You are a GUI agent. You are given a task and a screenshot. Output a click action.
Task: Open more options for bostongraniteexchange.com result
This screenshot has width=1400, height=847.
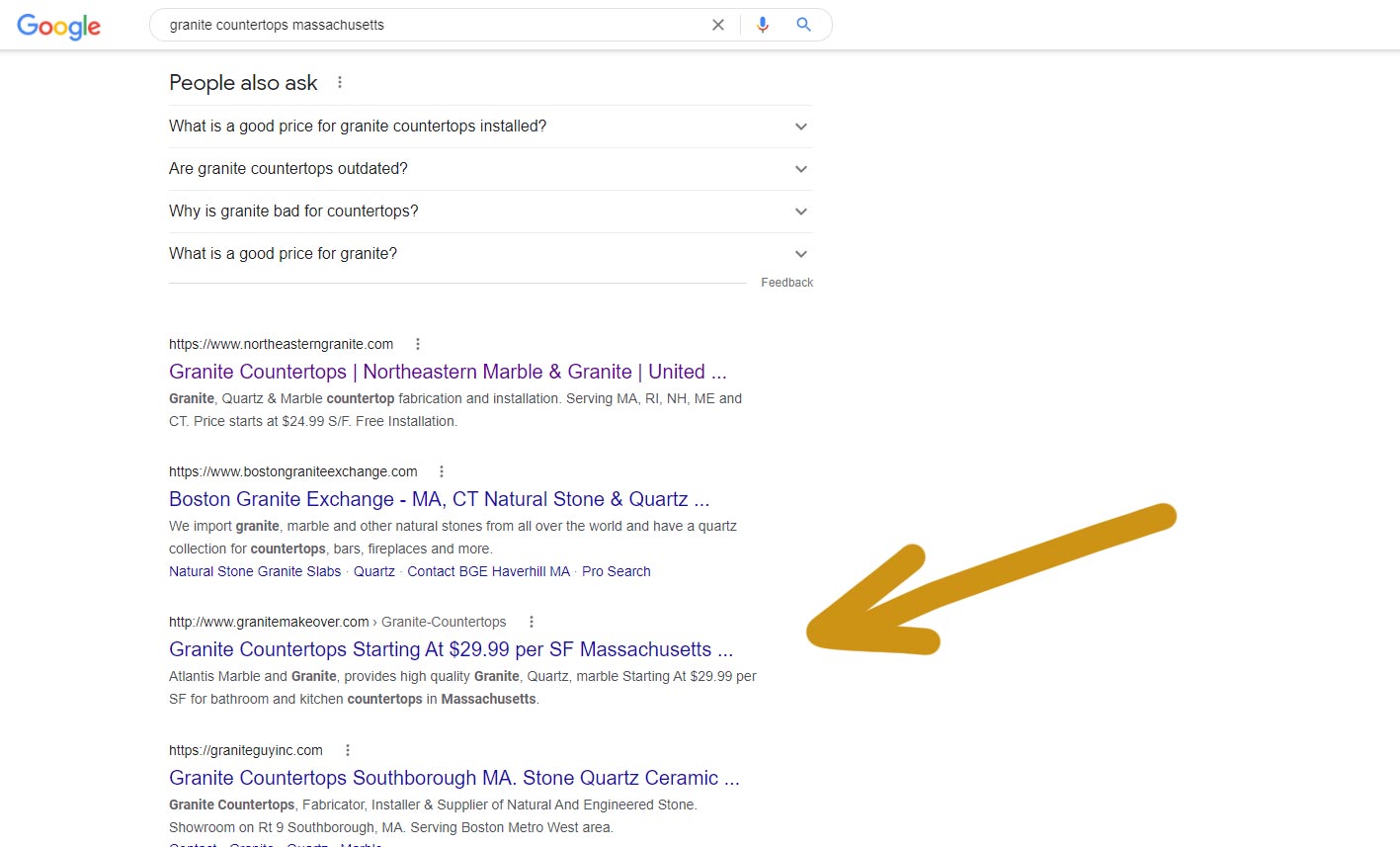click(442, 471)
